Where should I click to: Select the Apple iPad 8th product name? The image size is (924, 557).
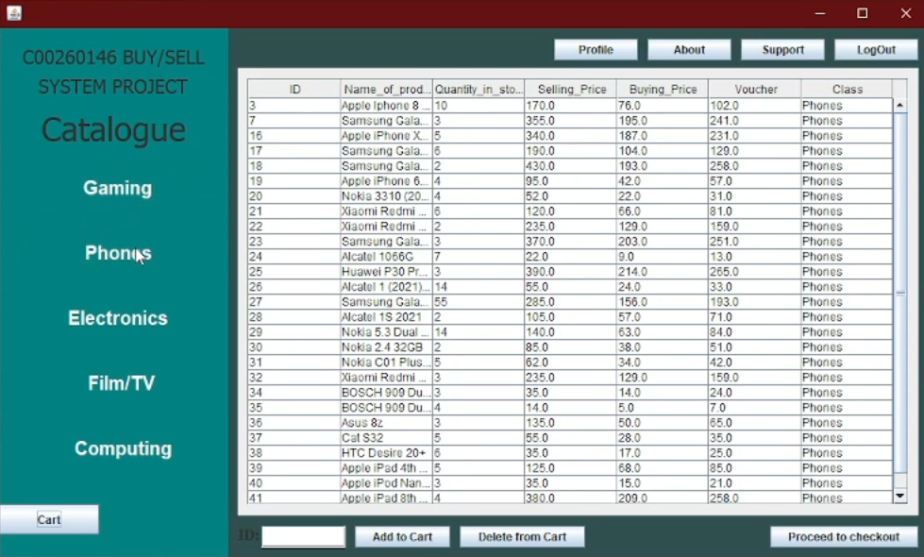386,498
